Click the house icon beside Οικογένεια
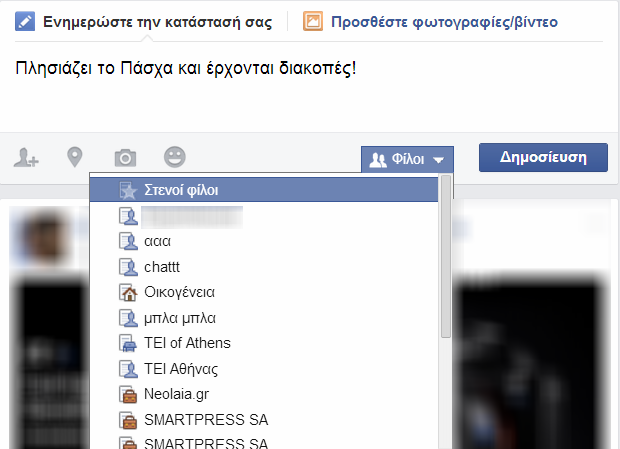The height and width of the screenshot is (449, 620). coord(128,293)
